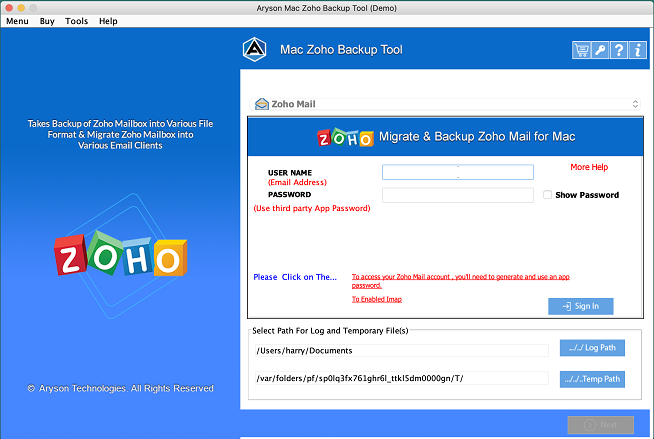
Task: Open the Menu menu
Action: (x=17, y=21)
